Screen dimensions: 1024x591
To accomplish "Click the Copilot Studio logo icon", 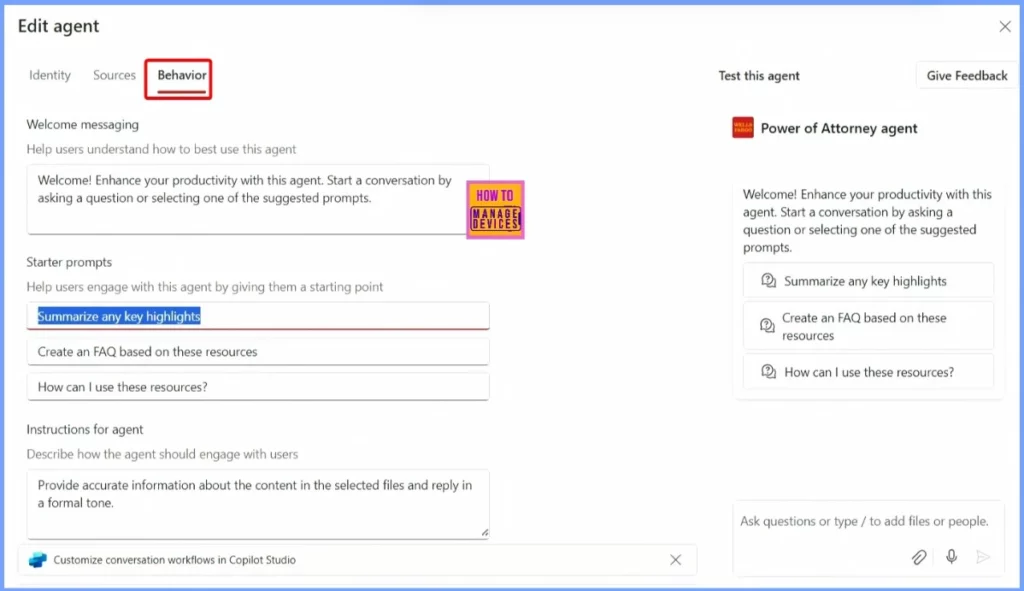I will click(x=38, y=560).
